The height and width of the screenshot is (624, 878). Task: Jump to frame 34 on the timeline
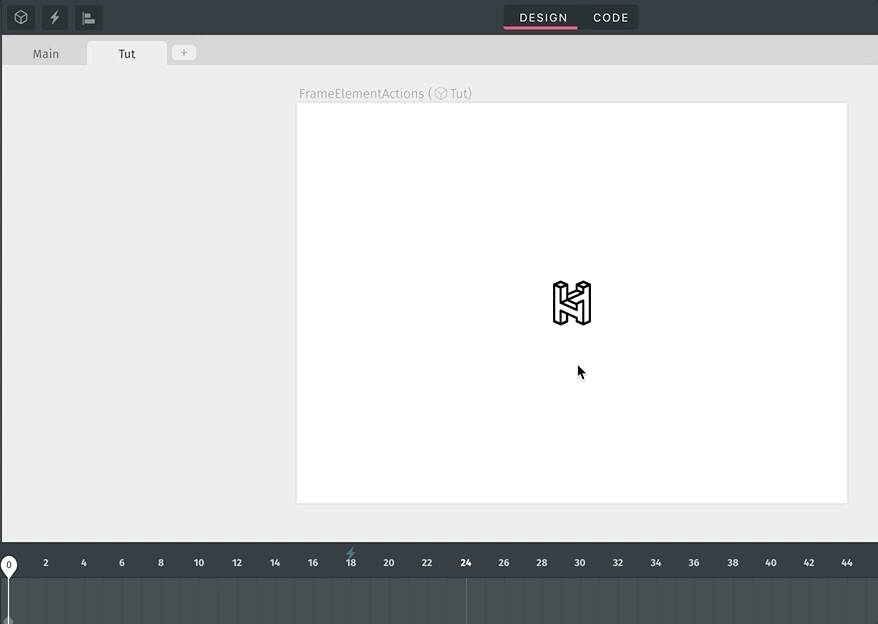point(656,563)
